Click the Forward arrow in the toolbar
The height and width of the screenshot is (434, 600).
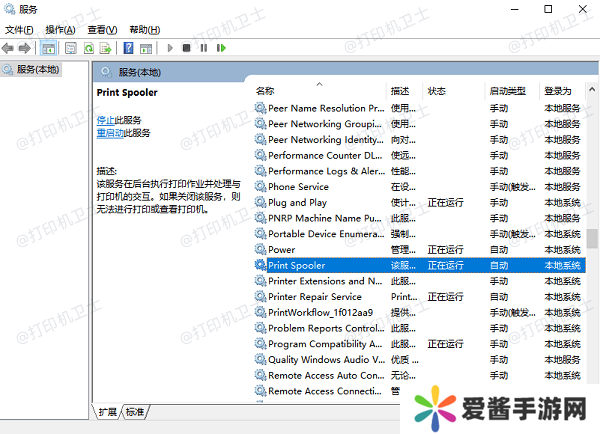point(25,48)
